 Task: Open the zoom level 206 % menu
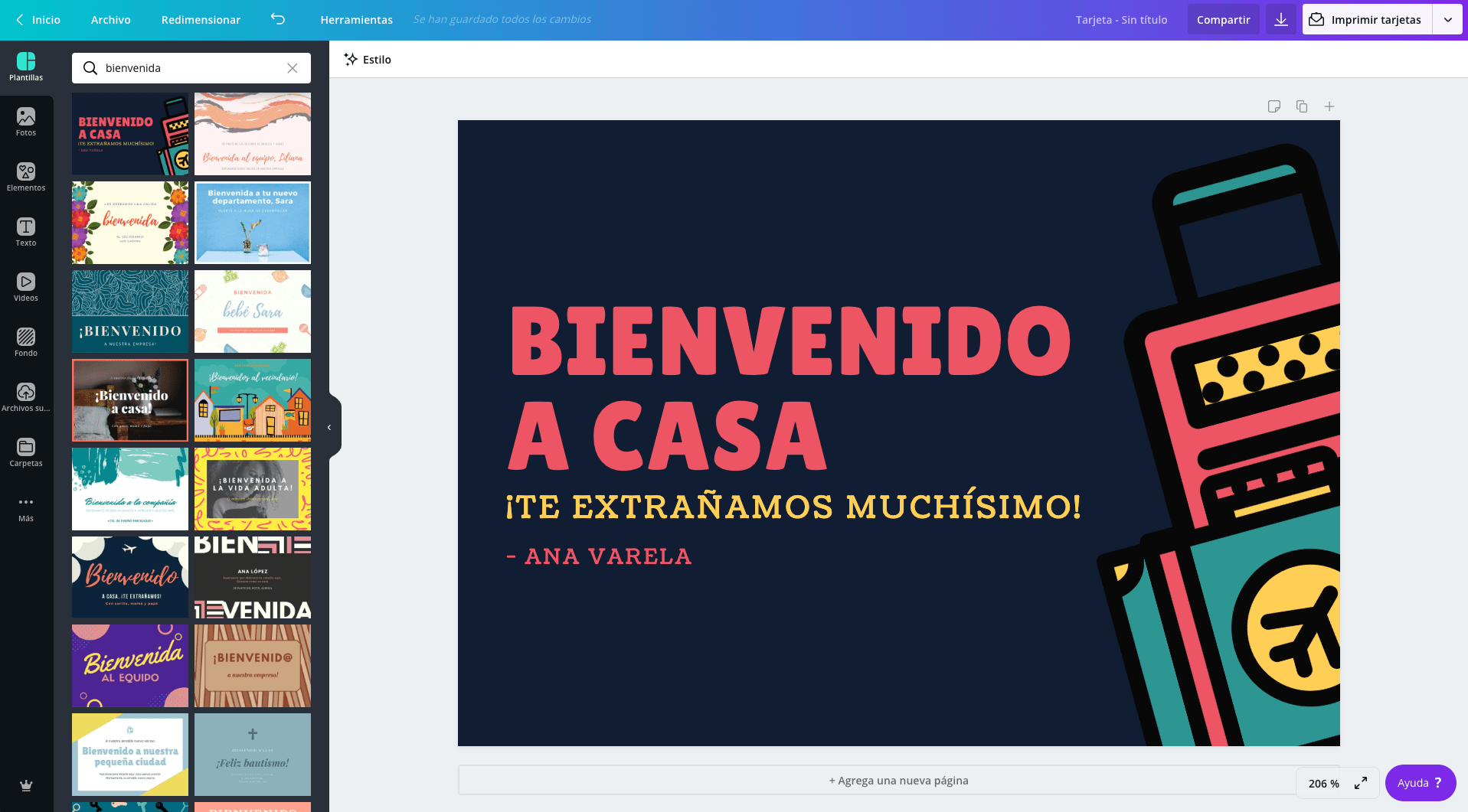click(1324, 783)
